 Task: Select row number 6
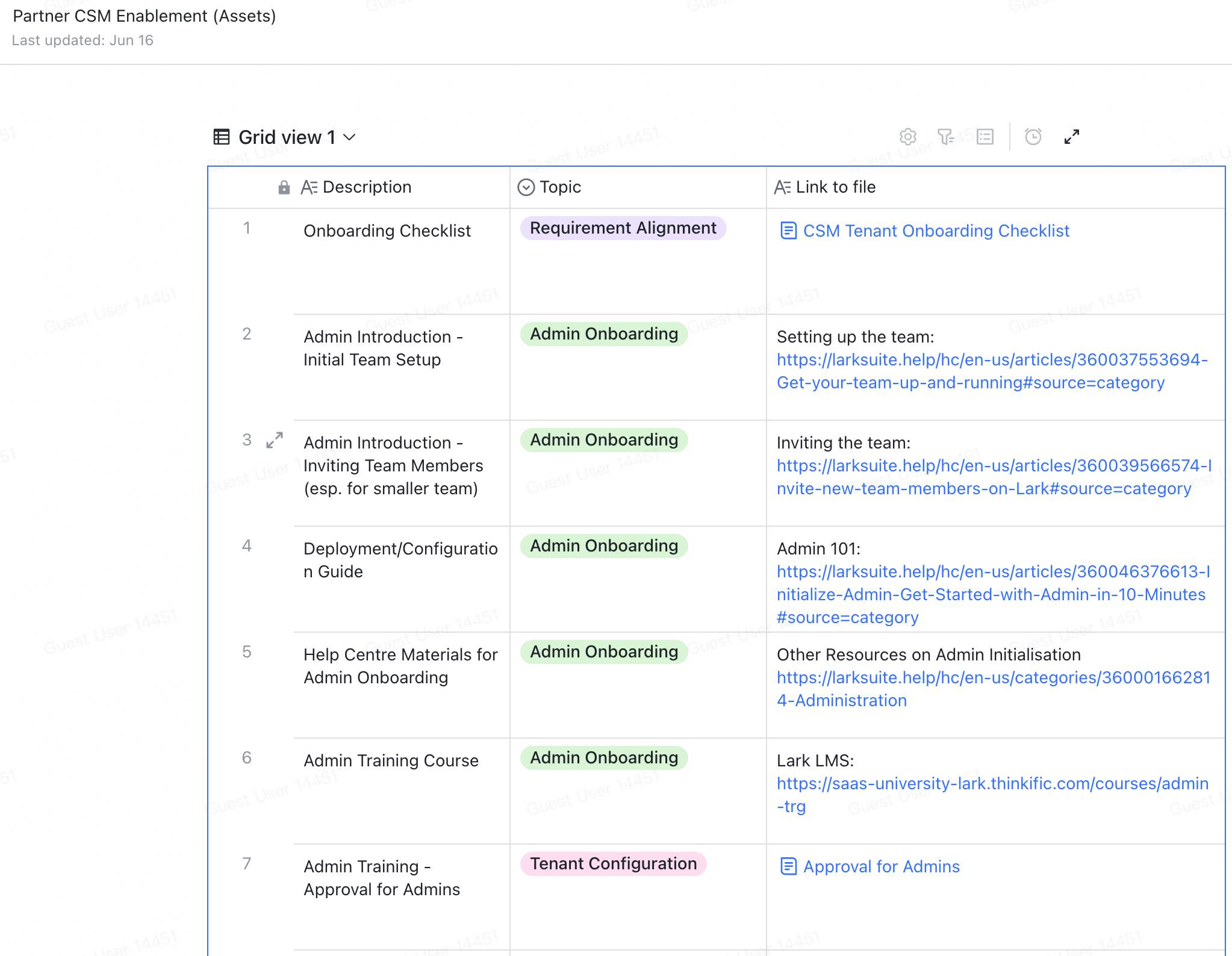pyautogui.click(x=247, y=758)
